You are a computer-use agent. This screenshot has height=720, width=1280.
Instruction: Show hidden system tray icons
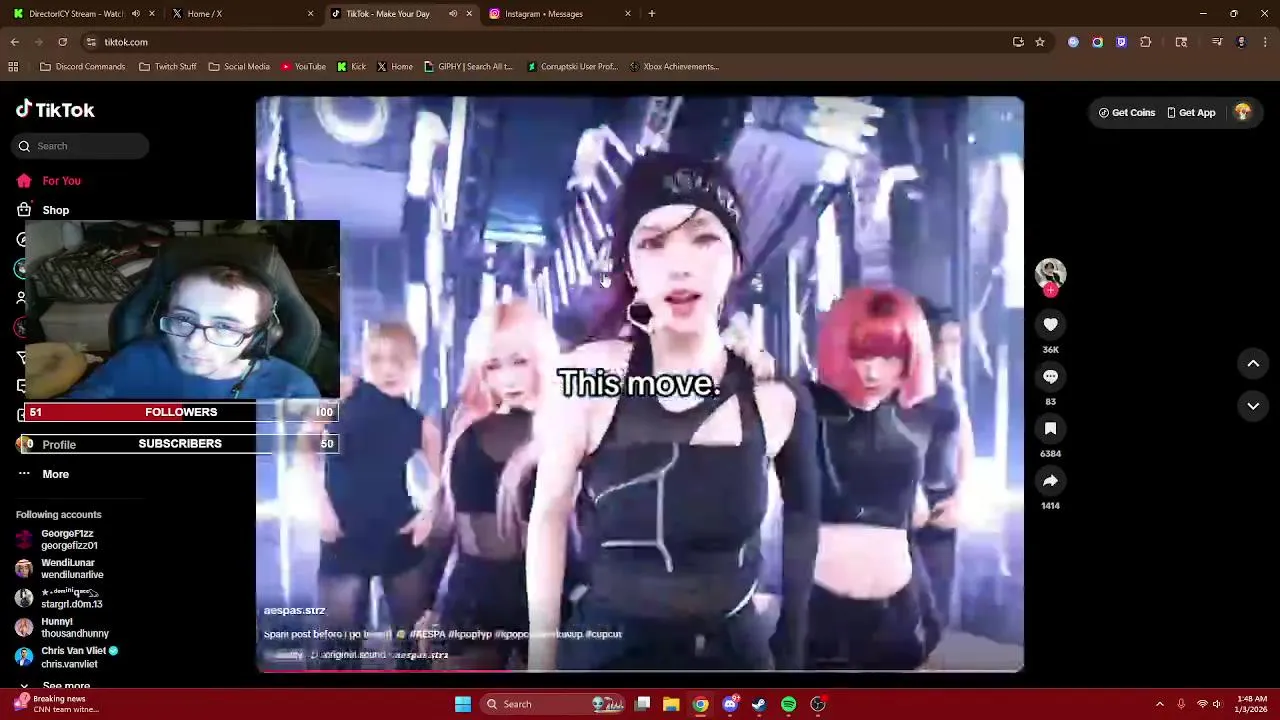click(1160, 704)
